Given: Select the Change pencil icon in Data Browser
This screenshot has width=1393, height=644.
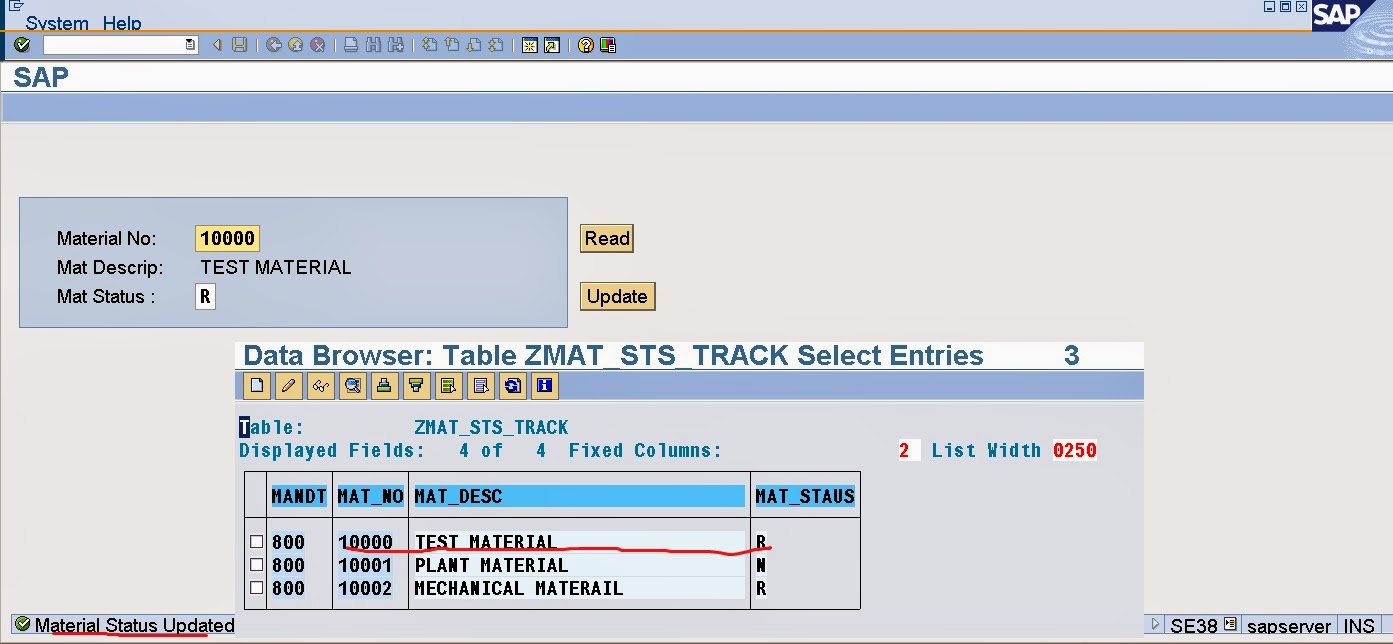Looking at the screenshot, I should click(x=289, y=385).
